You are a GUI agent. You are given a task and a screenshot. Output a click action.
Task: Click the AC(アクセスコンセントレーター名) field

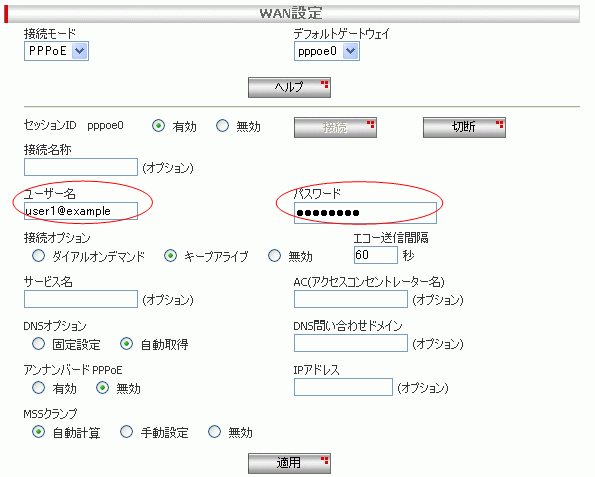click(x=351, y=299)
